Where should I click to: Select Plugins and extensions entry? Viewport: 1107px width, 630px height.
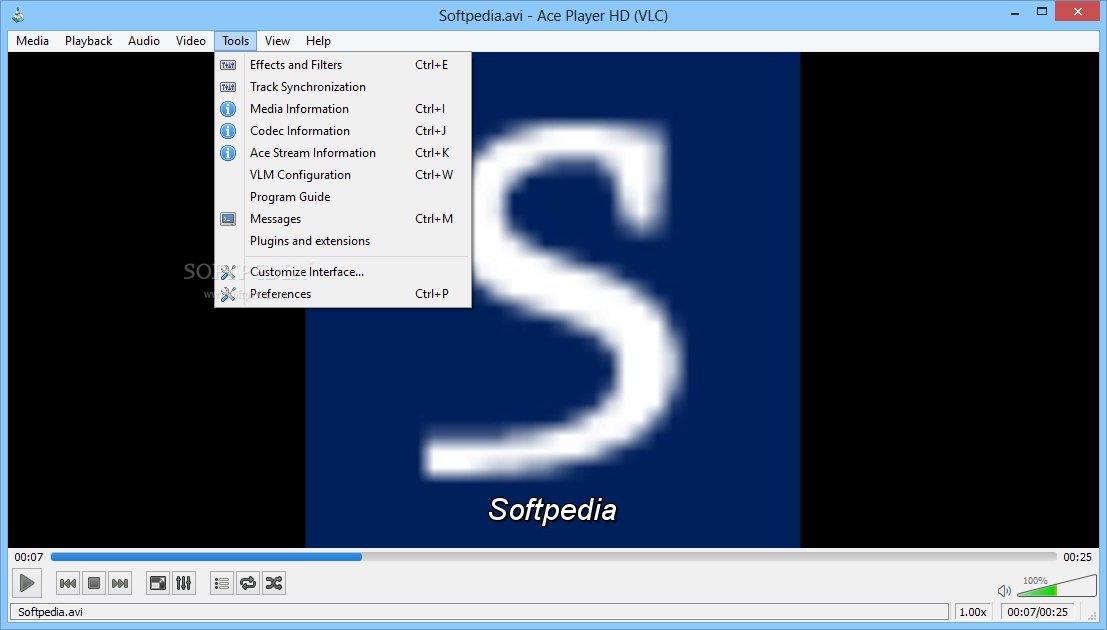tap(342, 241)
